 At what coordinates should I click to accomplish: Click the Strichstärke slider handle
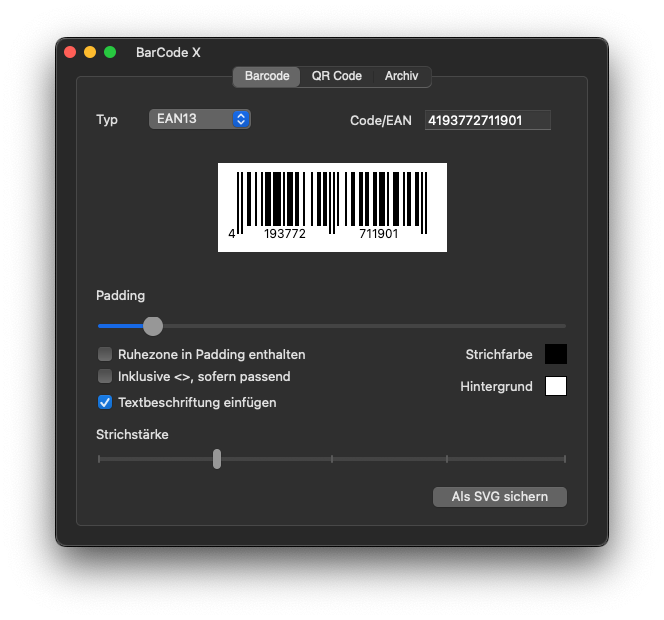pyautogui.click(x=217, y=459)
